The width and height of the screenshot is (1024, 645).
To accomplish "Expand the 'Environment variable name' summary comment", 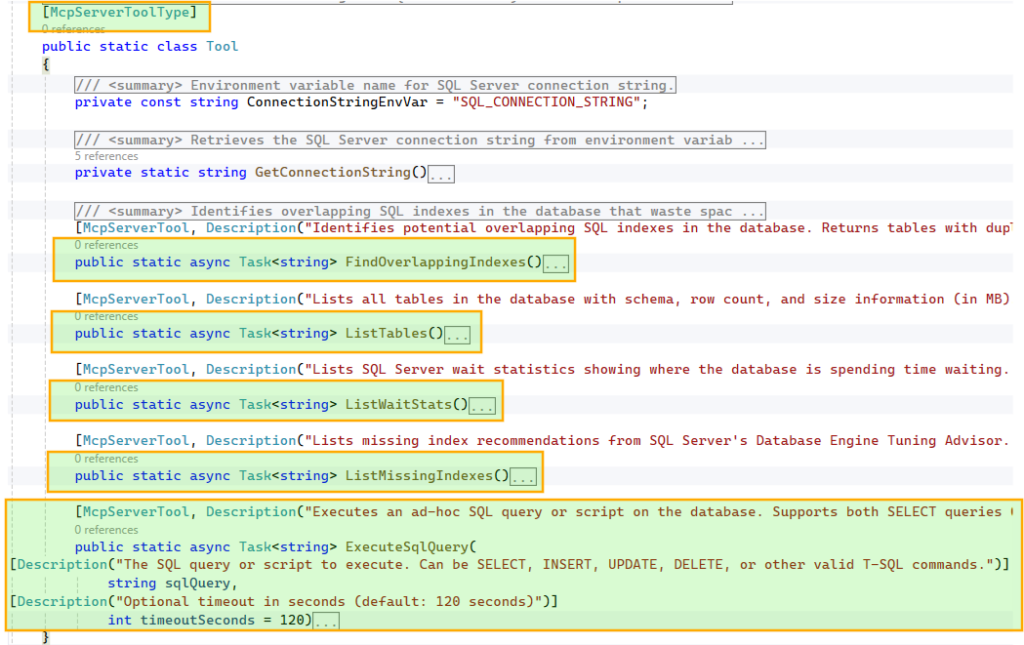I will (x=376, y=85).
